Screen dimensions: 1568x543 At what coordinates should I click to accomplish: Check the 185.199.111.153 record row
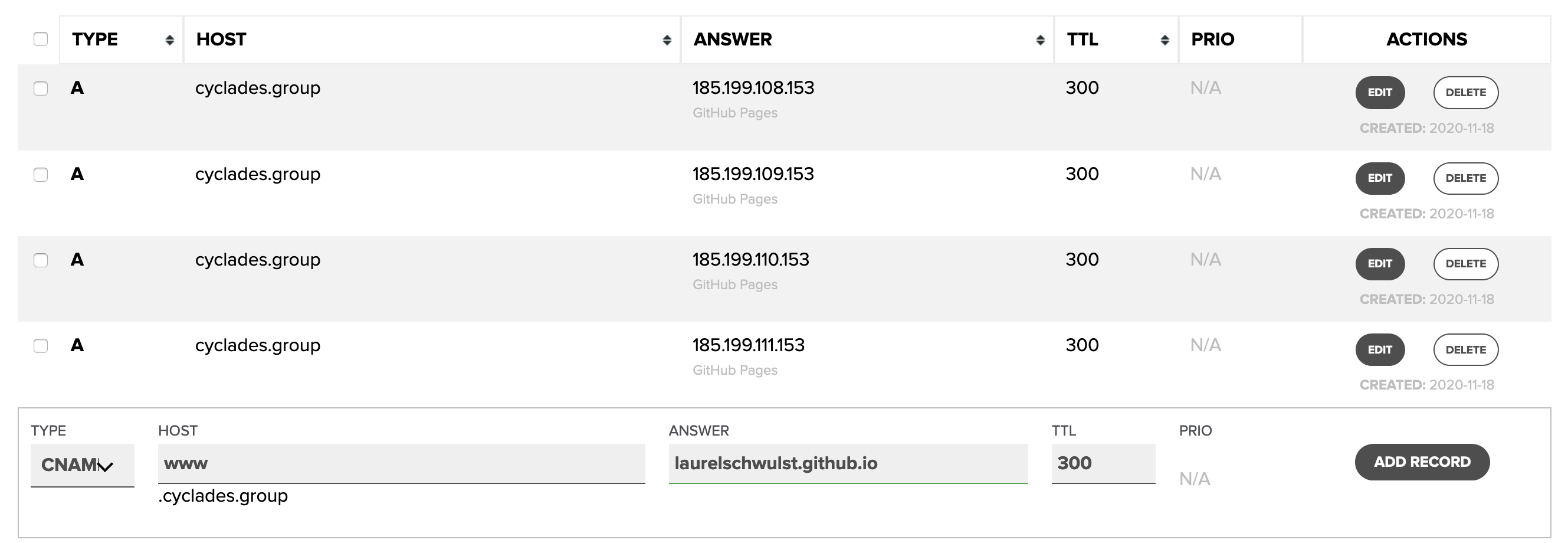pyautogui.click(x=41, y=346)
